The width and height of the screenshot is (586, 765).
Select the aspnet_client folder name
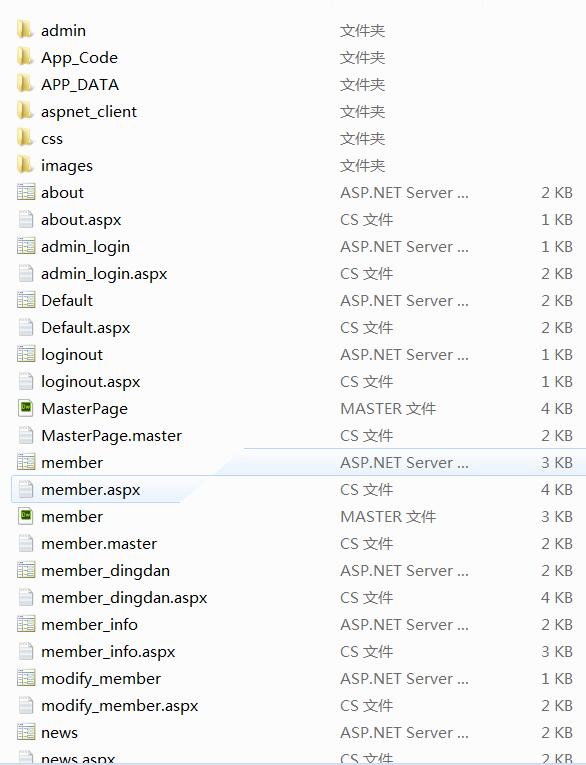[x=89, y=112]
